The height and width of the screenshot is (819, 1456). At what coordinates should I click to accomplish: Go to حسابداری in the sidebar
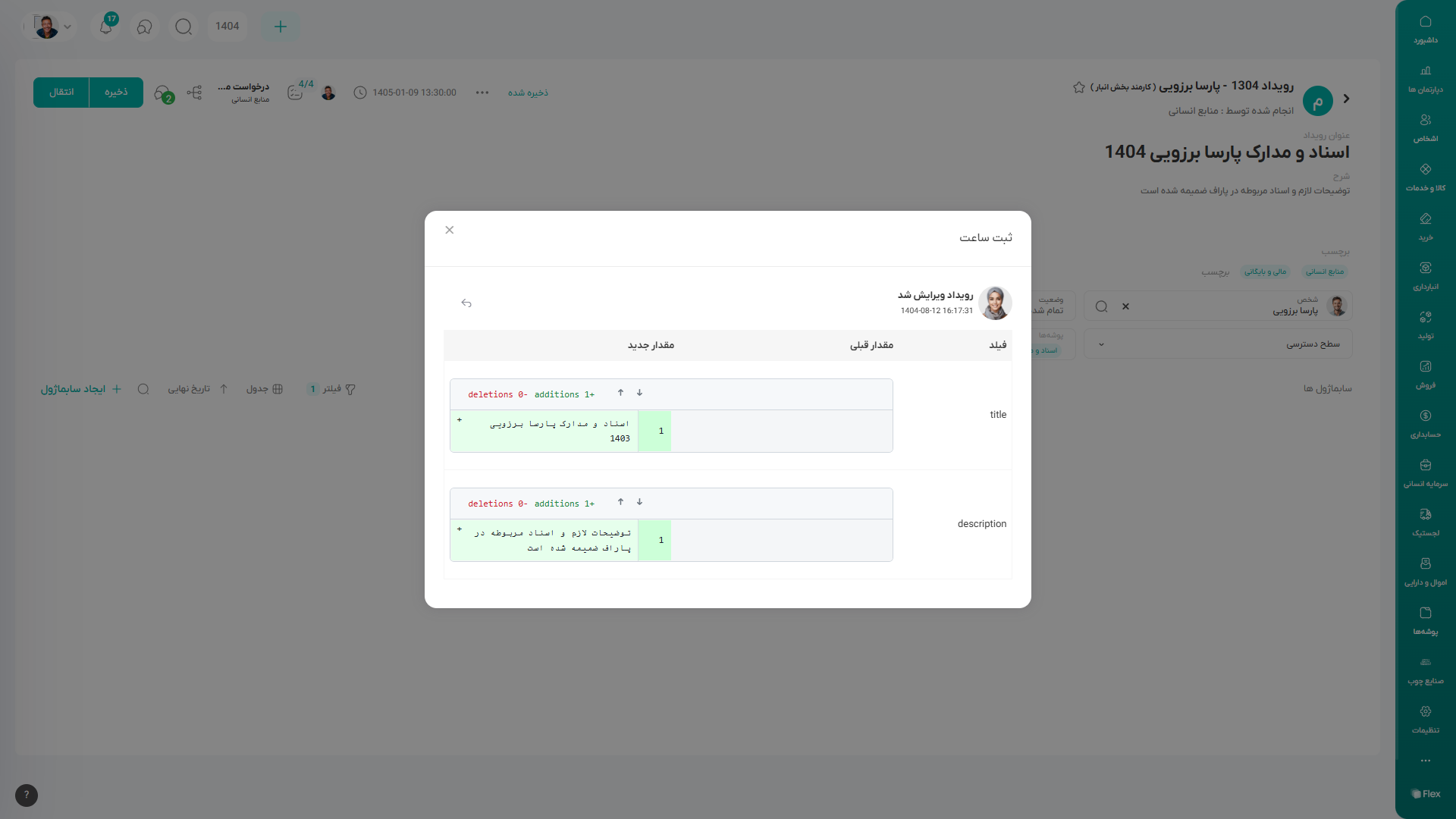pos(1425,423)
